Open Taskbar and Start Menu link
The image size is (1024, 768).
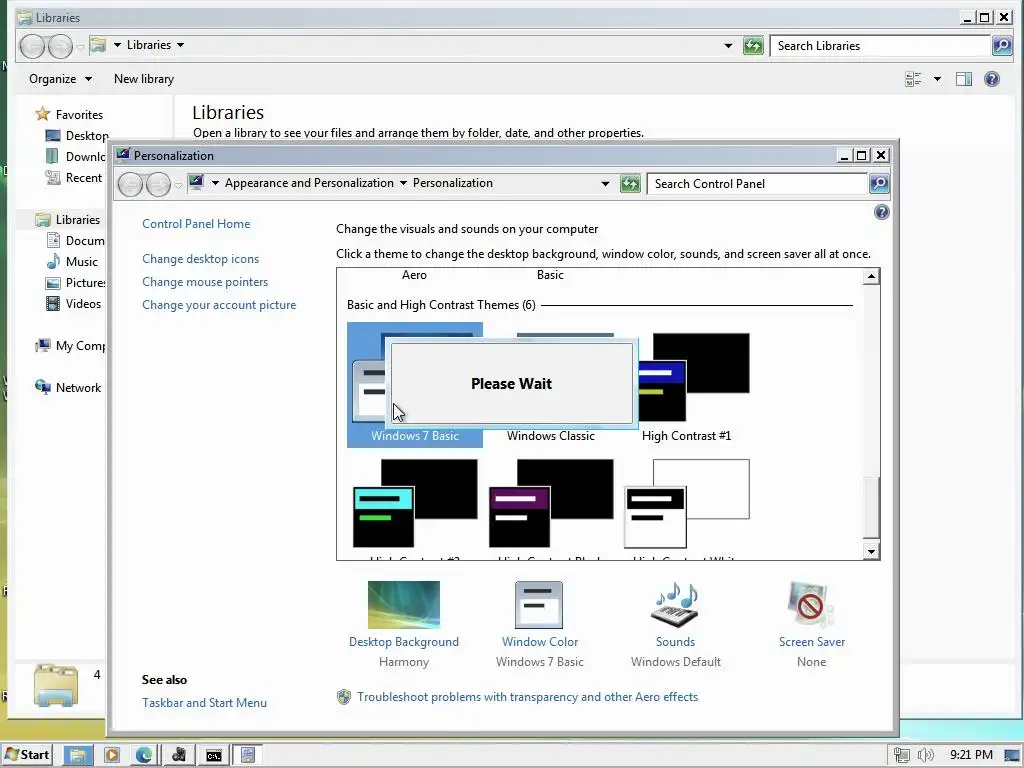point(204,703)
